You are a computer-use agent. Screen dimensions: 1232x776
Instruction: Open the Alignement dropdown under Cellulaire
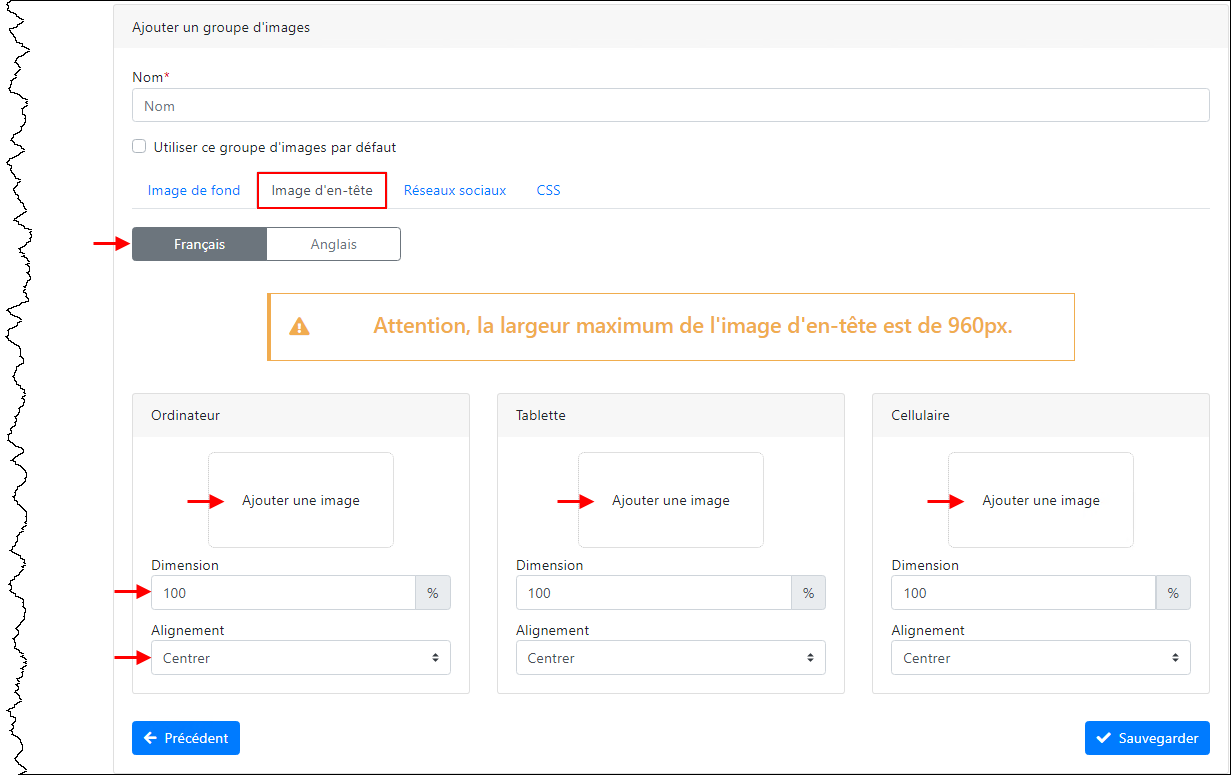click(1040, 657)
